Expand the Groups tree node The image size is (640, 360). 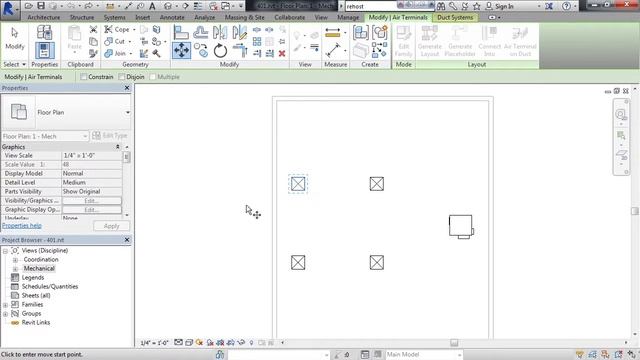(5, 314)
